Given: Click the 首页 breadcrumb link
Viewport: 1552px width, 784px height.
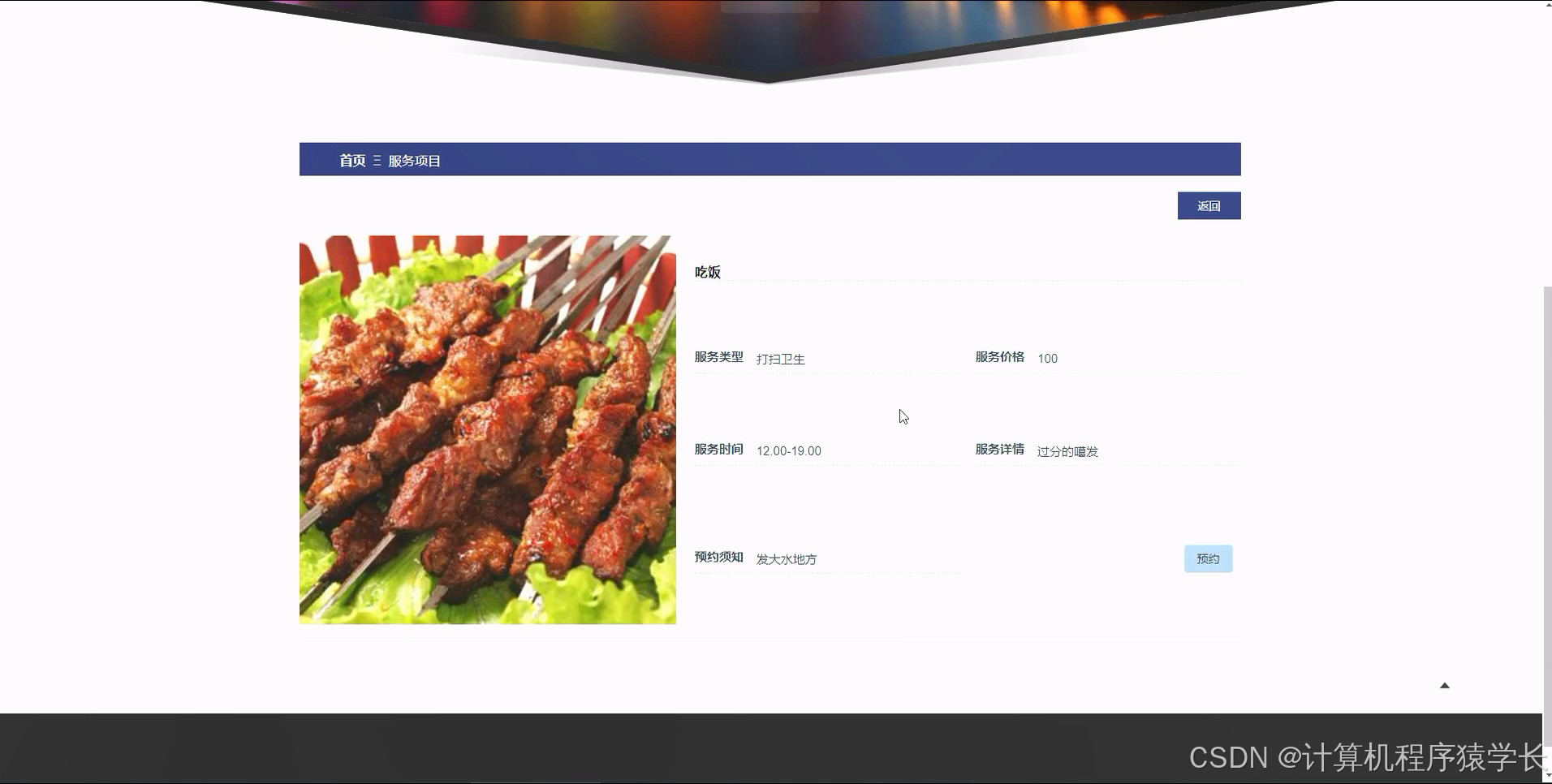Looking at the screenshot, I should (352, 161).
